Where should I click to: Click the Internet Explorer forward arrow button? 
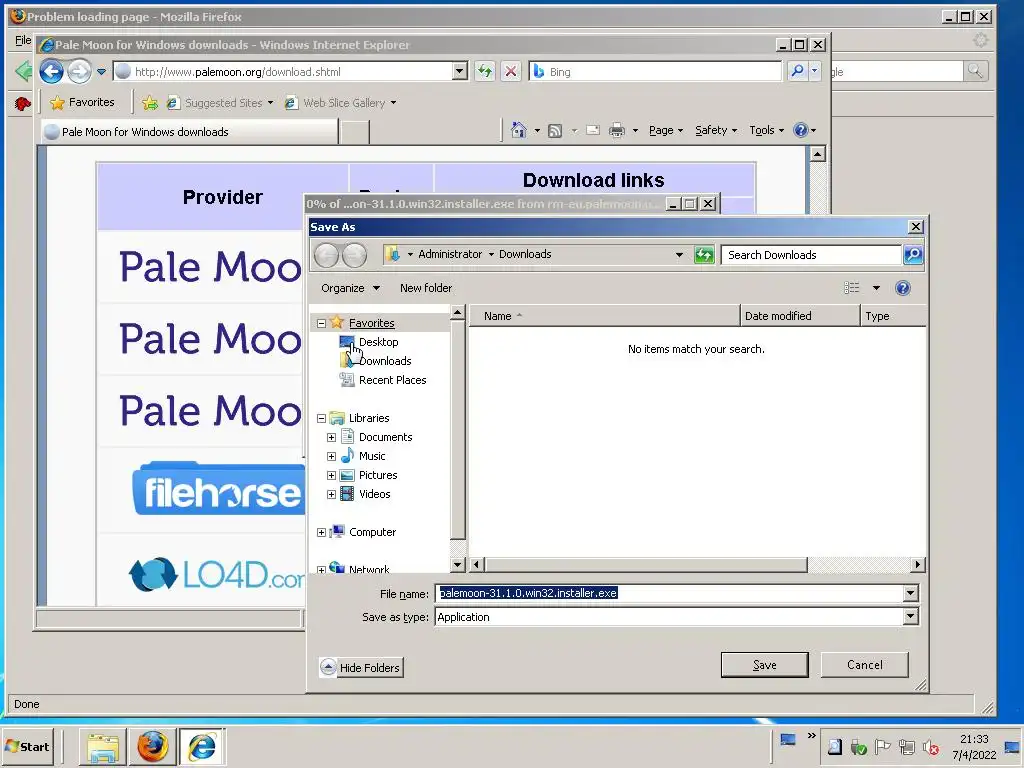[80, 71]
